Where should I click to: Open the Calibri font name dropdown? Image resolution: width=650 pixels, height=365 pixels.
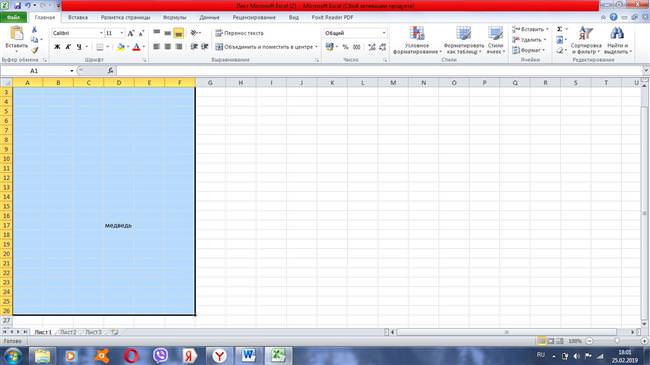click(101, 33)
